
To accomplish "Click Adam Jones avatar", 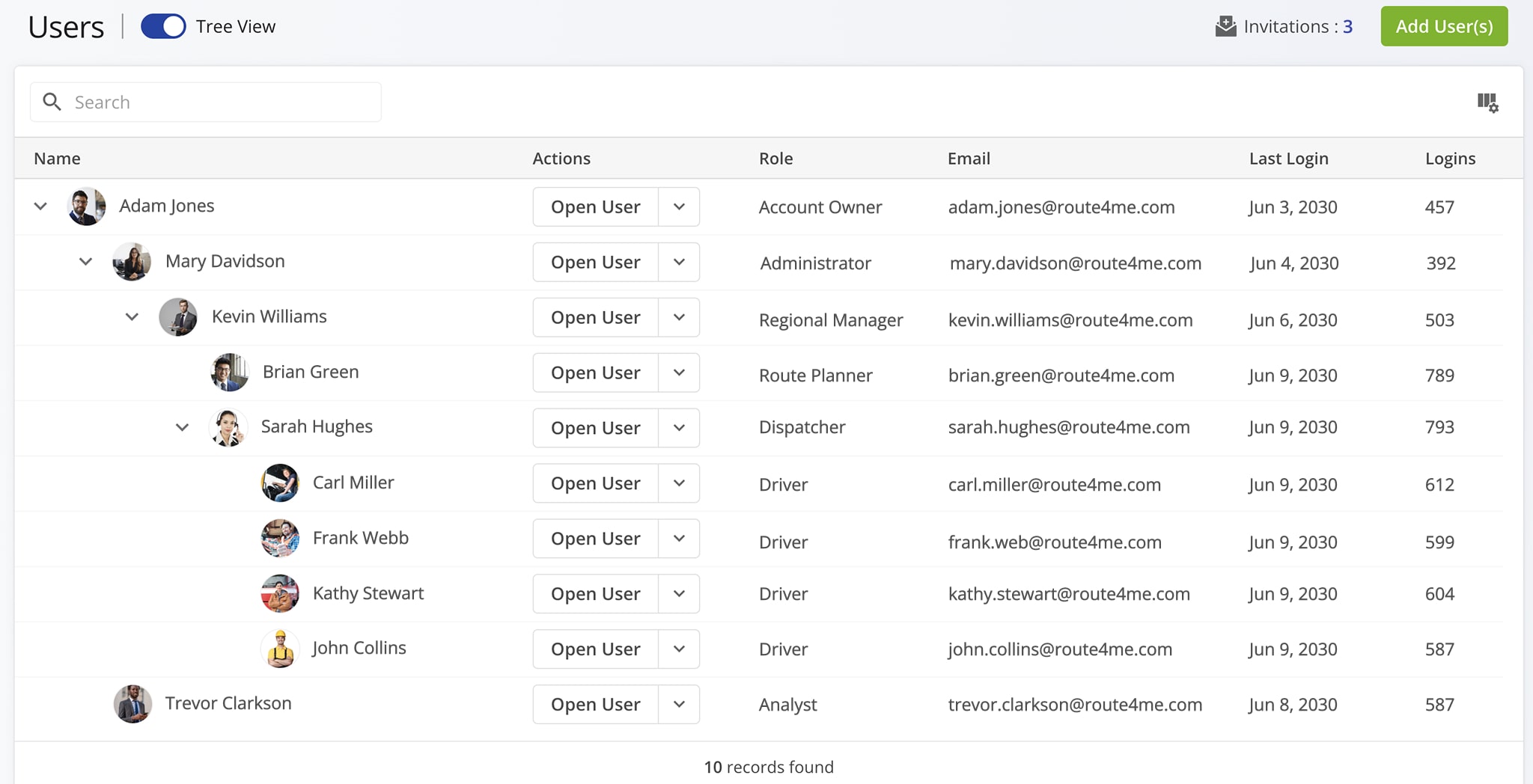I will click(x=86, y=206).
